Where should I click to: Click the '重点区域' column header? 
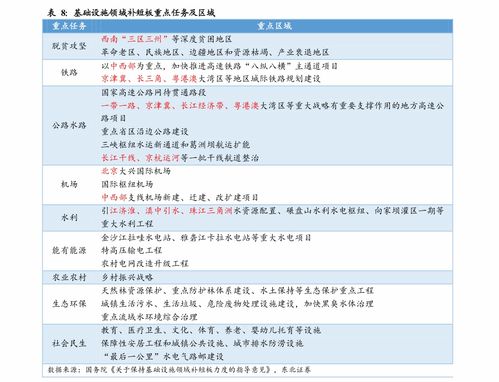274,26
